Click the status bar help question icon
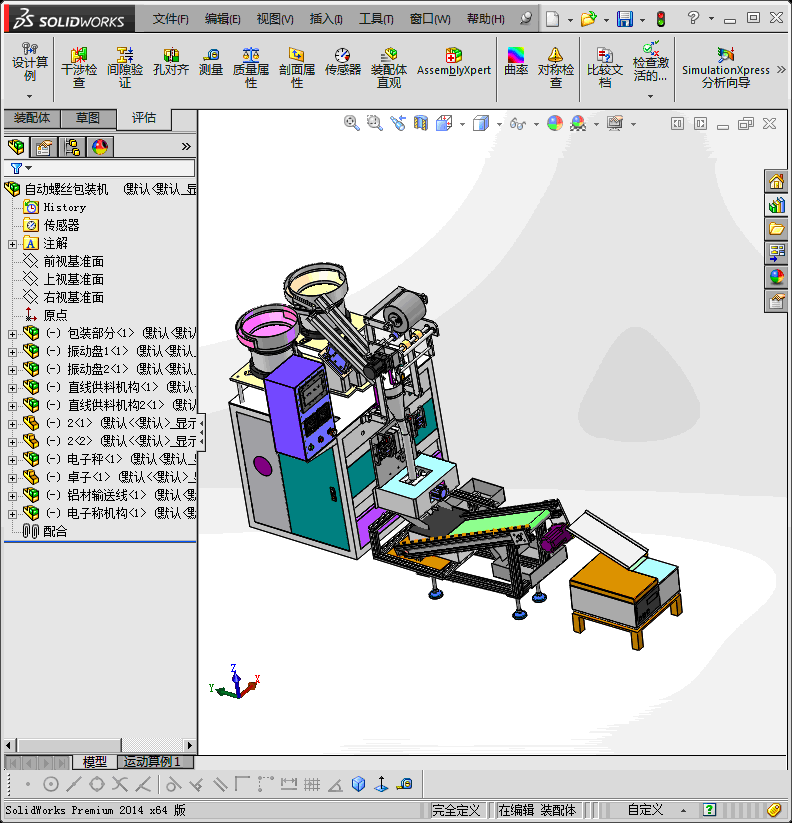This screenshot has height=823, width=792. (x=709, y=810)
